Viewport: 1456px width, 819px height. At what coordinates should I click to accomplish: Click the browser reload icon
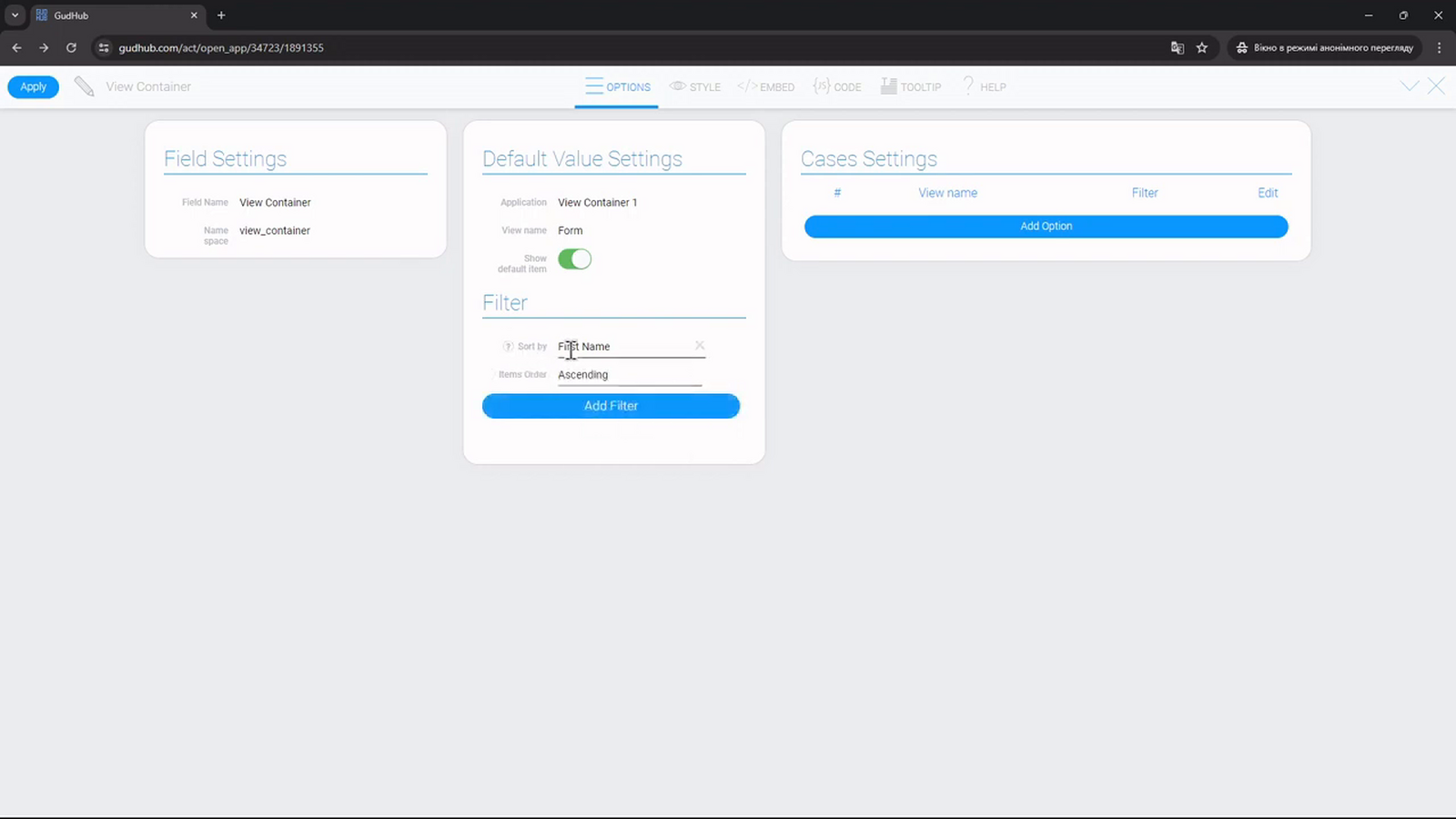coord(71,47)
